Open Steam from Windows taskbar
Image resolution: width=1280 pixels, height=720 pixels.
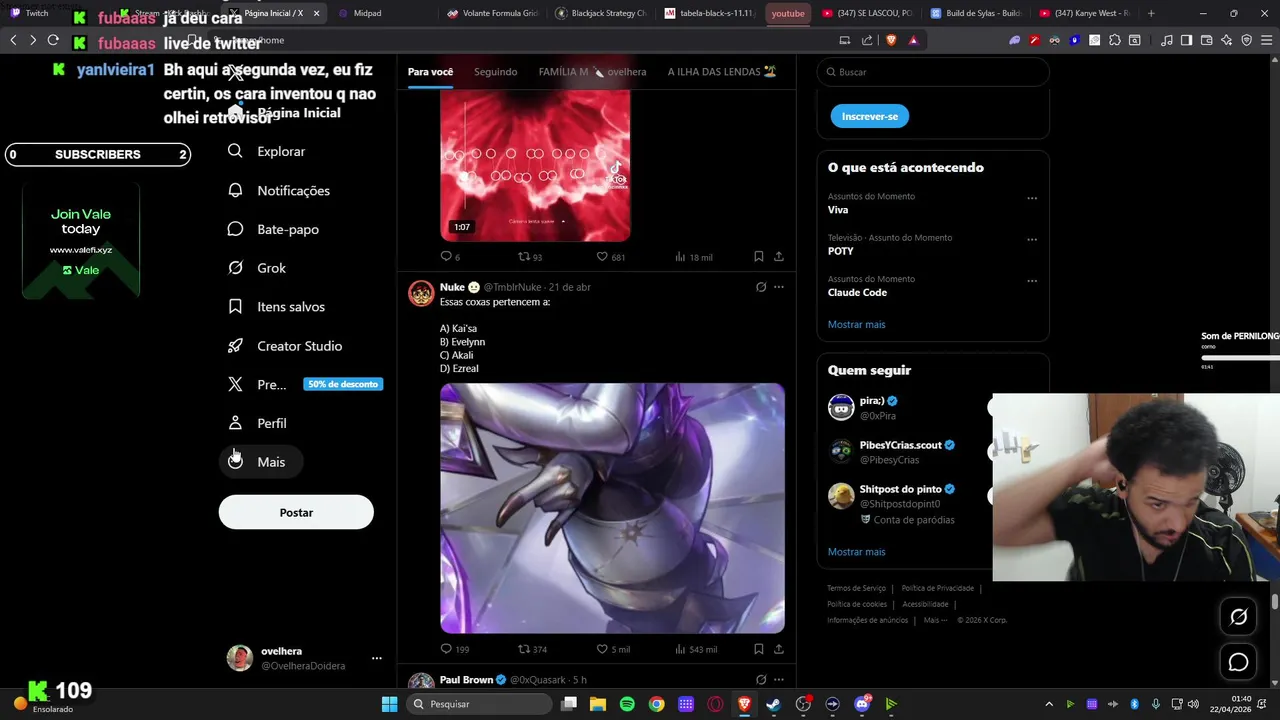pyautogui.click(x=773, y=704)
